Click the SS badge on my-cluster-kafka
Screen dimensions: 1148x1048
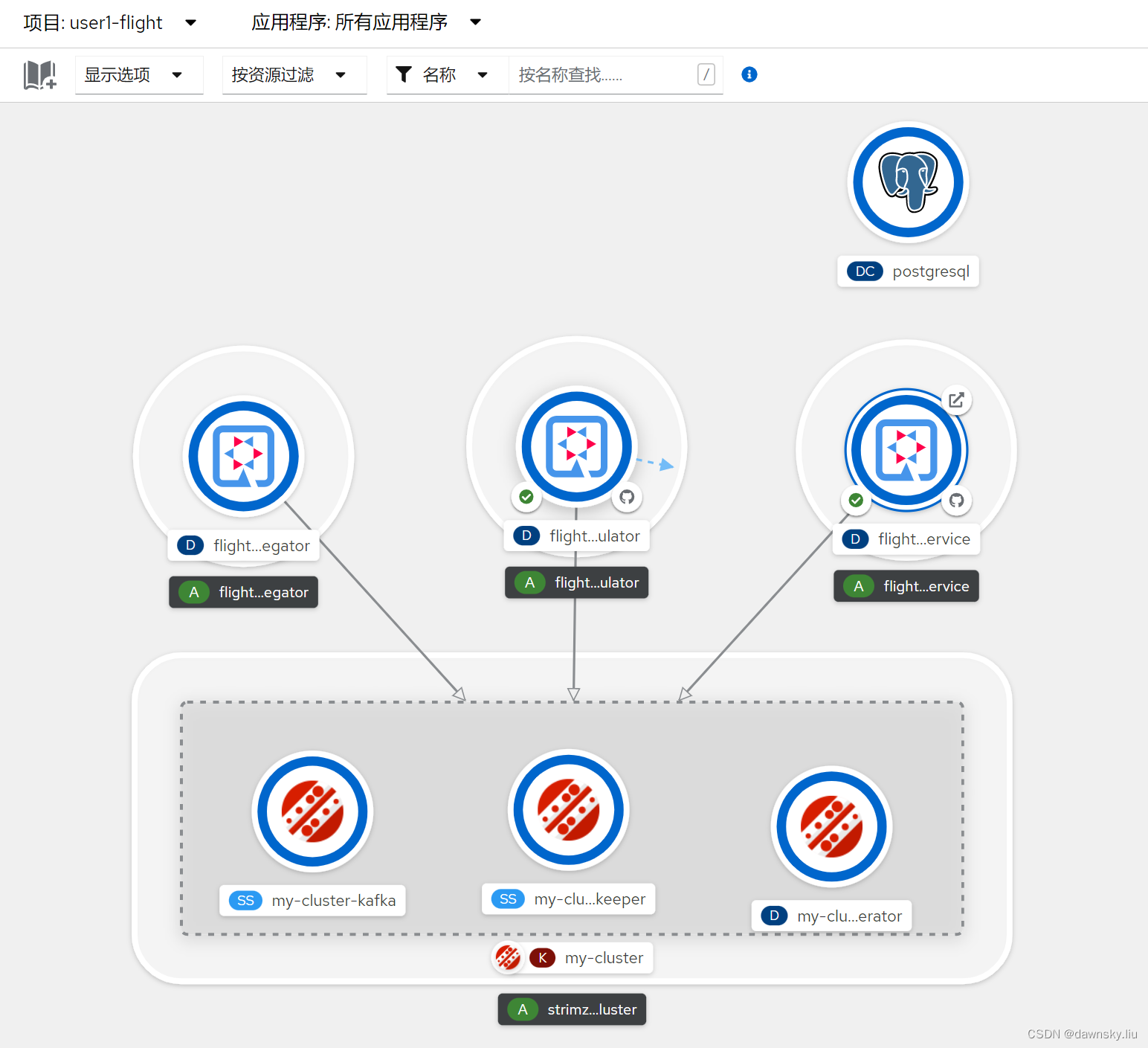pos(245,901)
